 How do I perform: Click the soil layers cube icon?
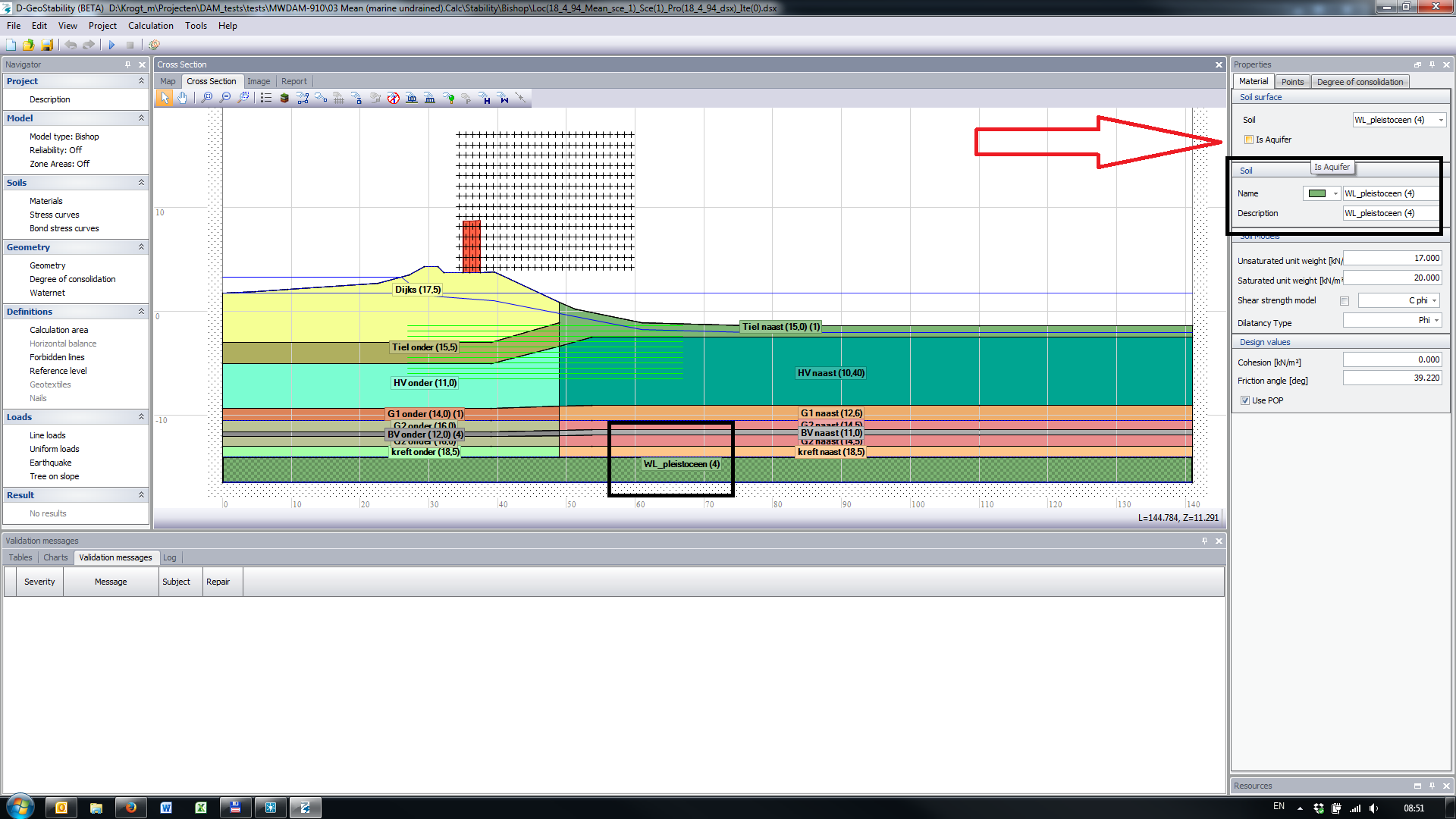[x=284, y=99]
